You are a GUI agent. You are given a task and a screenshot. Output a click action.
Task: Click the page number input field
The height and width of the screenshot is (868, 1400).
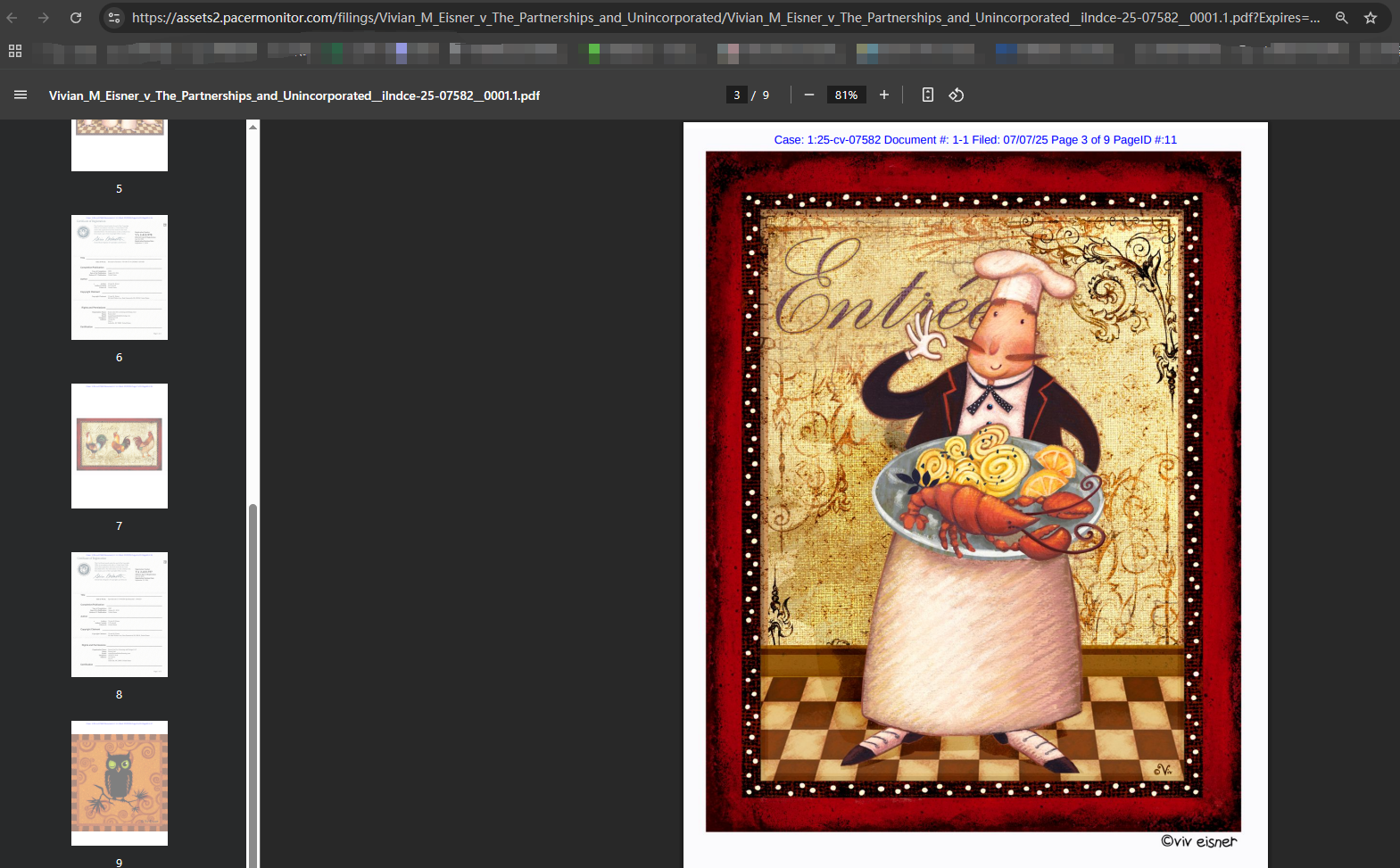tap(736, 95)
